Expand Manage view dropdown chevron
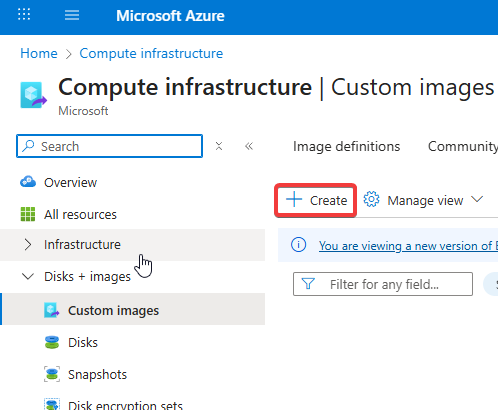 [477, 200]
